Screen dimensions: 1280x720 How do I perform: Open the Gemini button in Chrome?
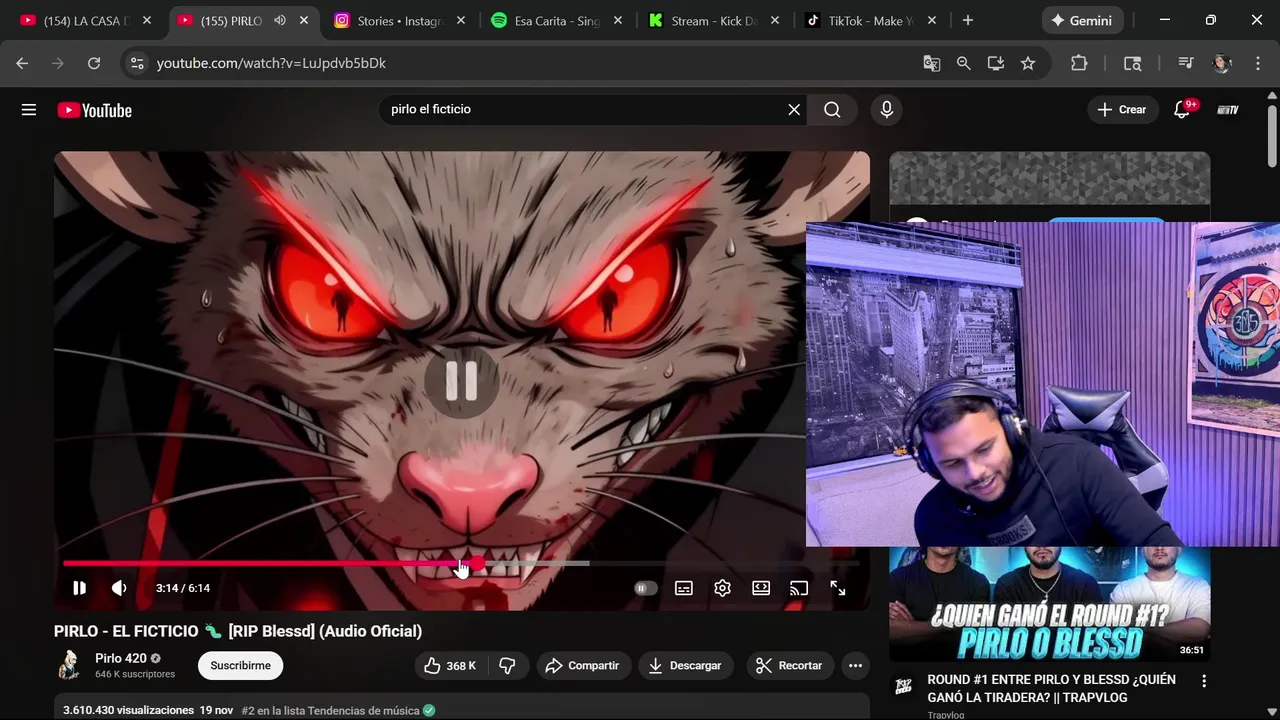point(1083,21)
